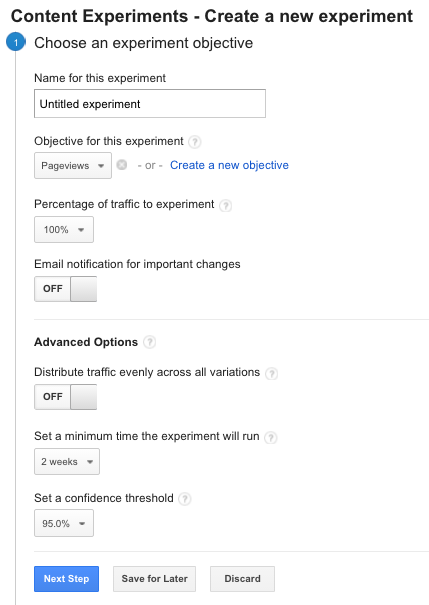Click the Save for Later button

tap(154, 579)
